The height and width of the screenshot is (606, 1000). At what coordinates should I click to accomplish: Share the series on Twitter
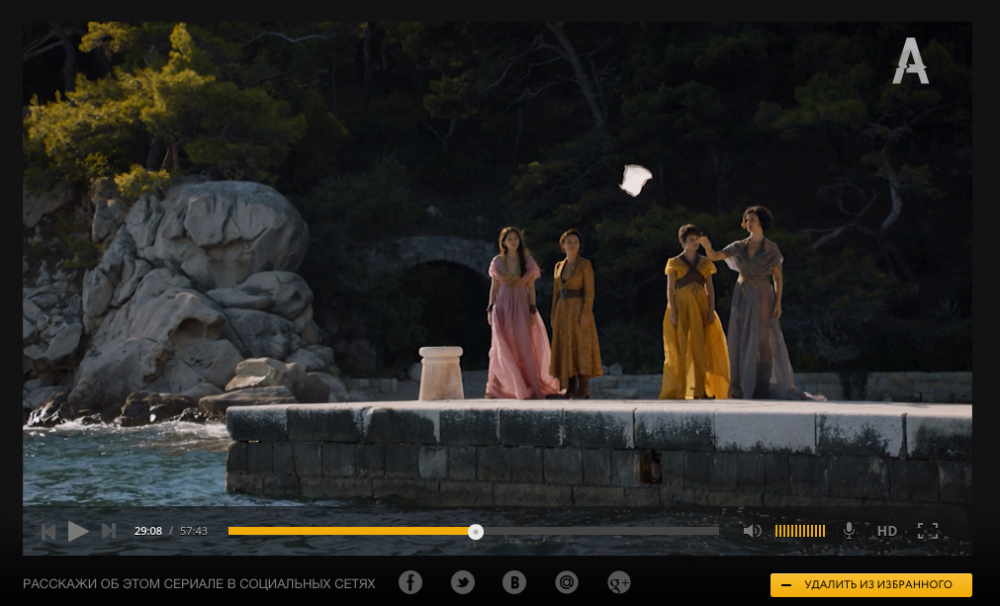click(x=462, y=582)
